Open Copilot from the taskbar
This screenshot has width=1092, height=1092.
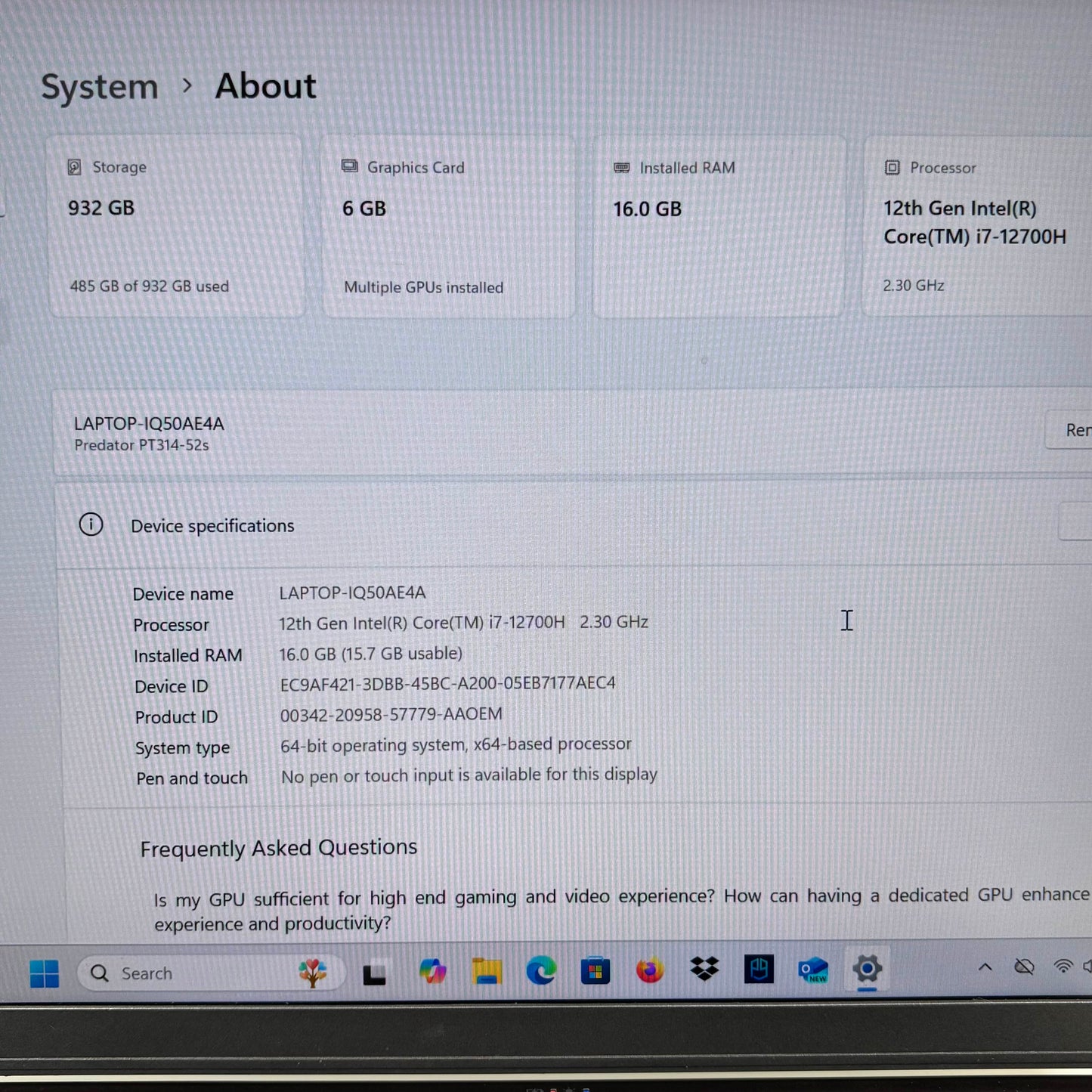point(432,971)
